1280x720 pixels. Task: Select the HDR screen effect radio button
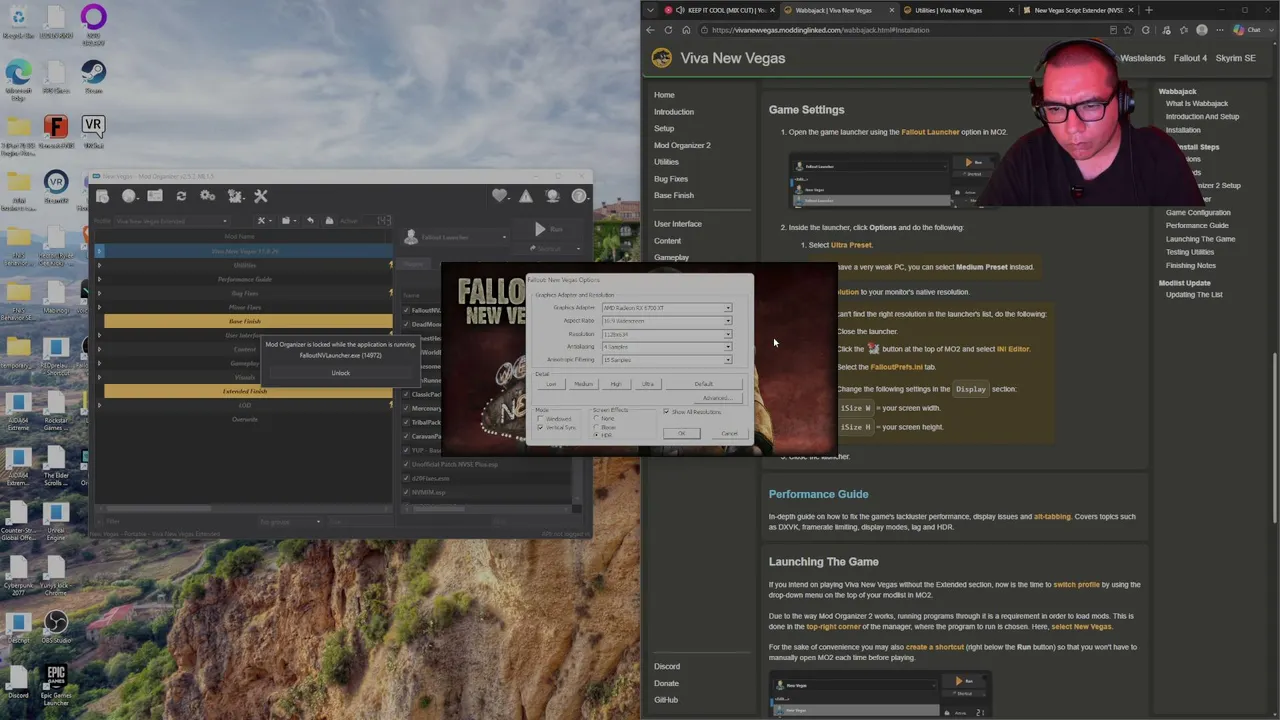tap(597, 435)
